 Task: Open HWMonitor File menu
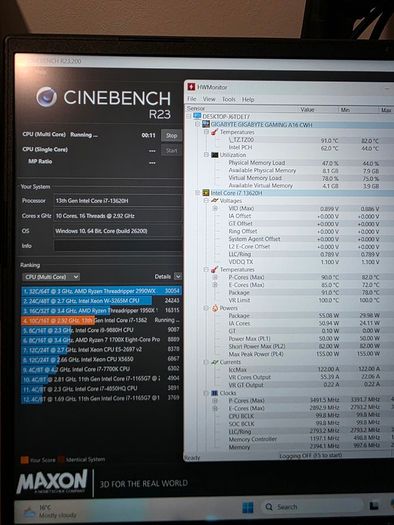tap(191, 99)
